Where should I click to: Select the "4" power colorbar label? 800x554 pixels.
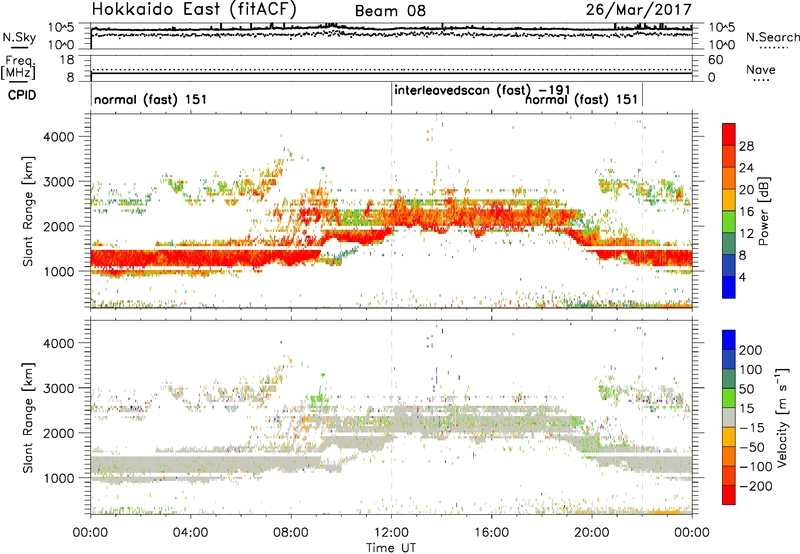[x=743, y=278]
